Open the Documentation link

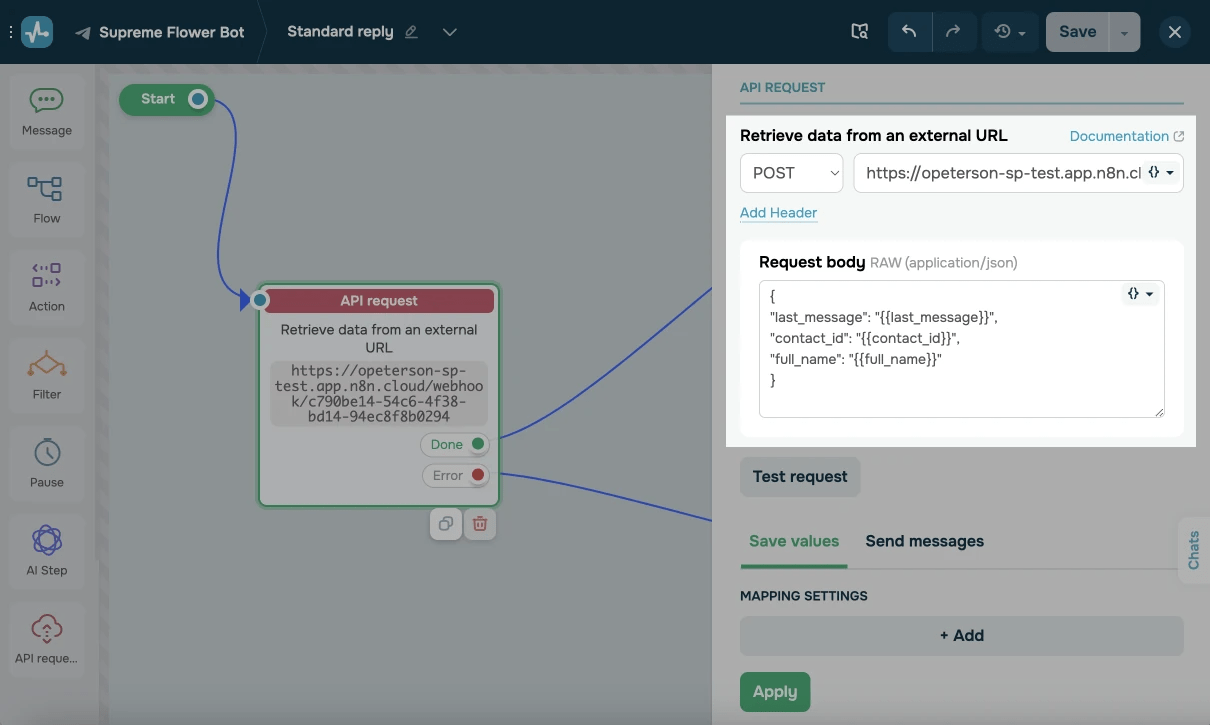[x=1127, y=136]
